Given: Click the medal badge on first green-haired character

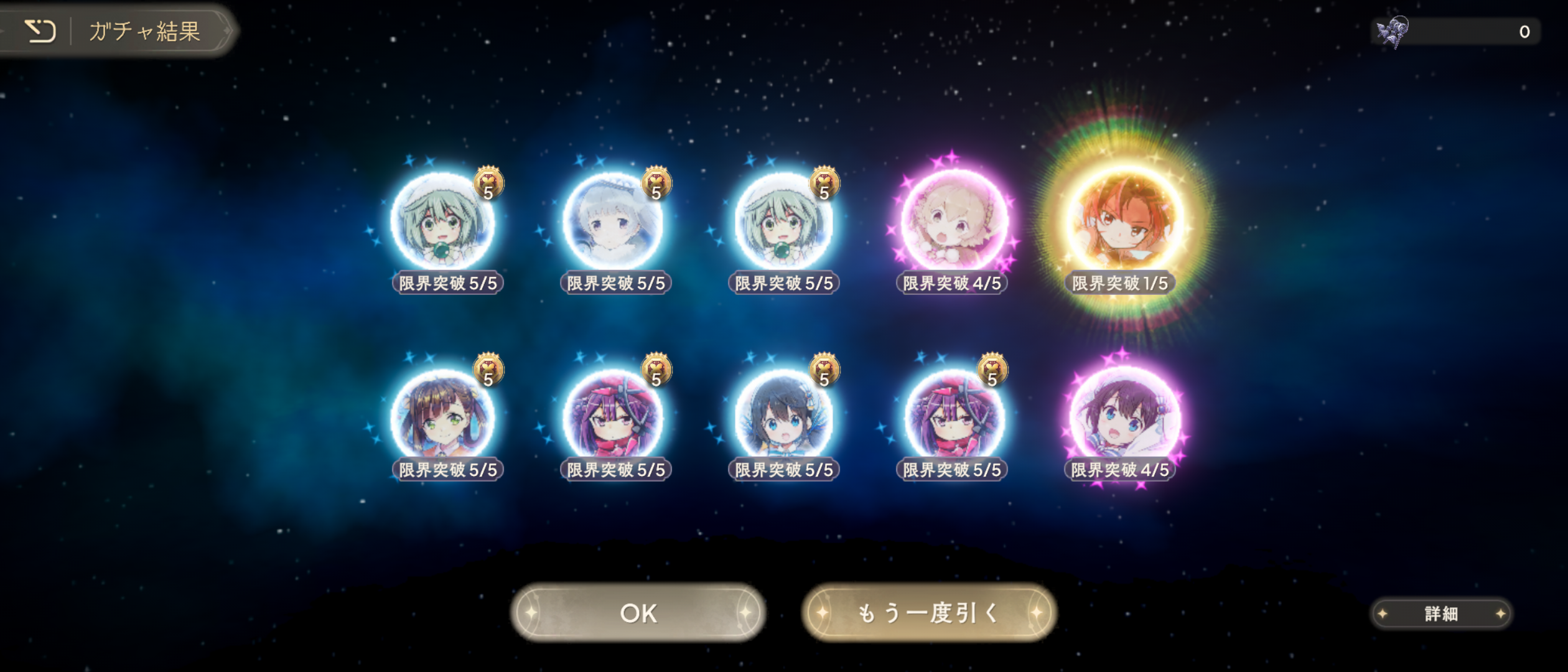Looking at the screenshot, I should [x=488, y=184].
